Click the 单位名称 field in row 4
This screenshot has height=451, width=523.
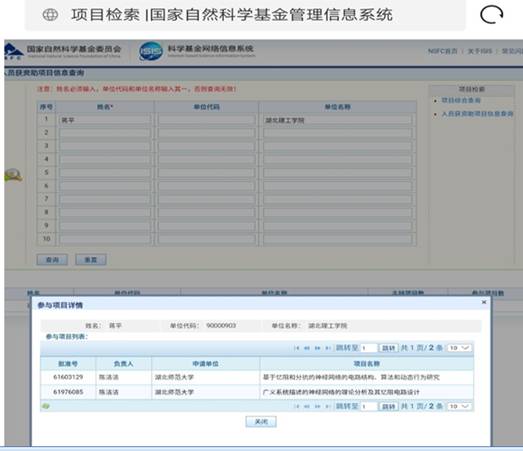click(338, 159)
